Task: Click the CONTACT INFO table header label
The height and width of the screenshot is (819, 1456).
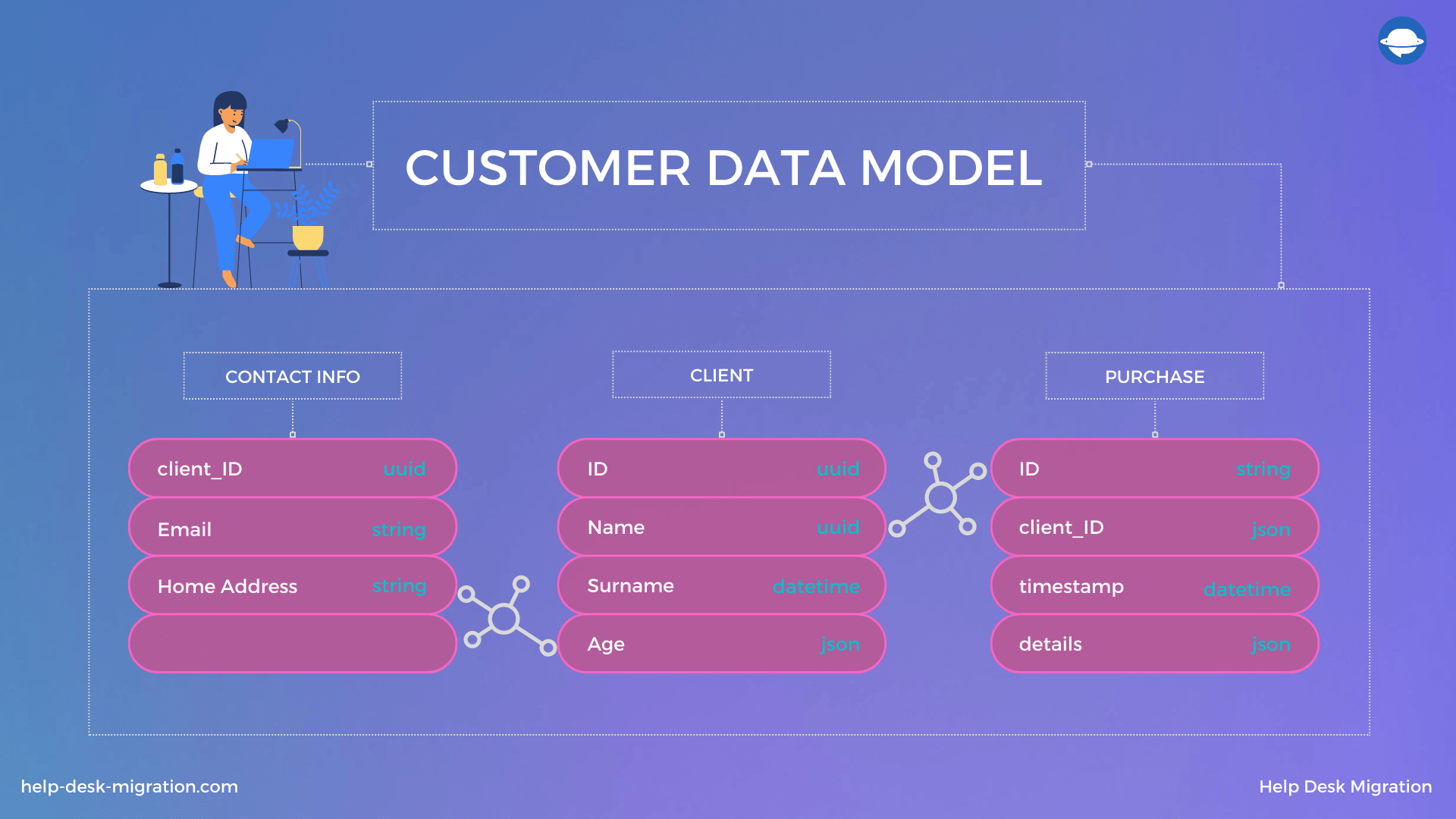Action: [293, 377]
